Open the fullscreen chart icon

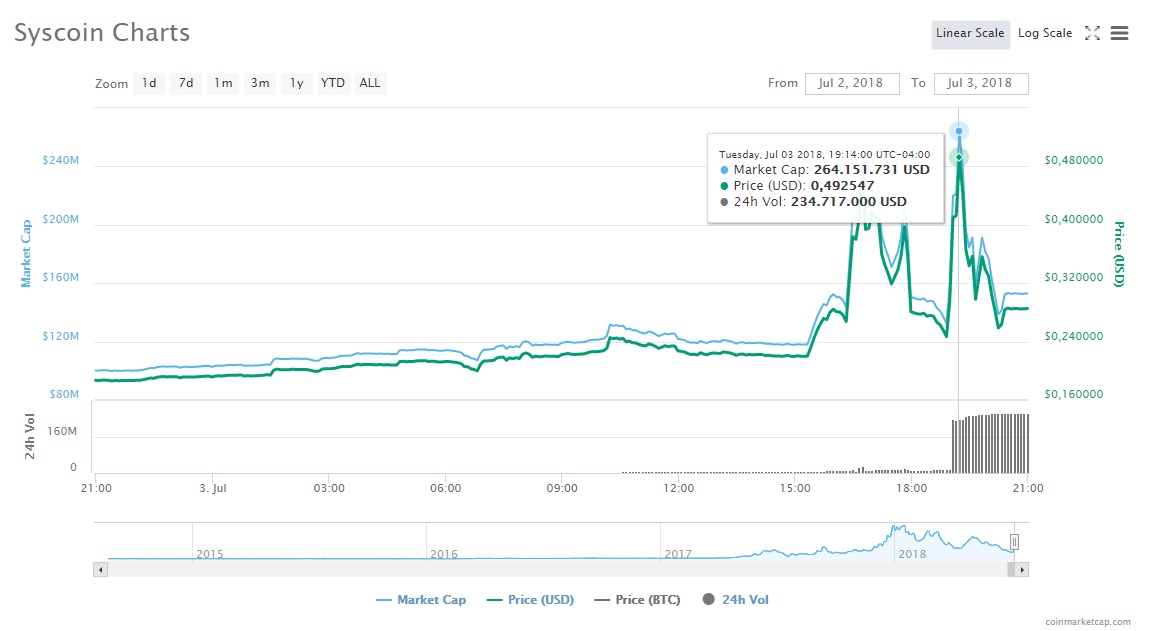(1092, 33)
